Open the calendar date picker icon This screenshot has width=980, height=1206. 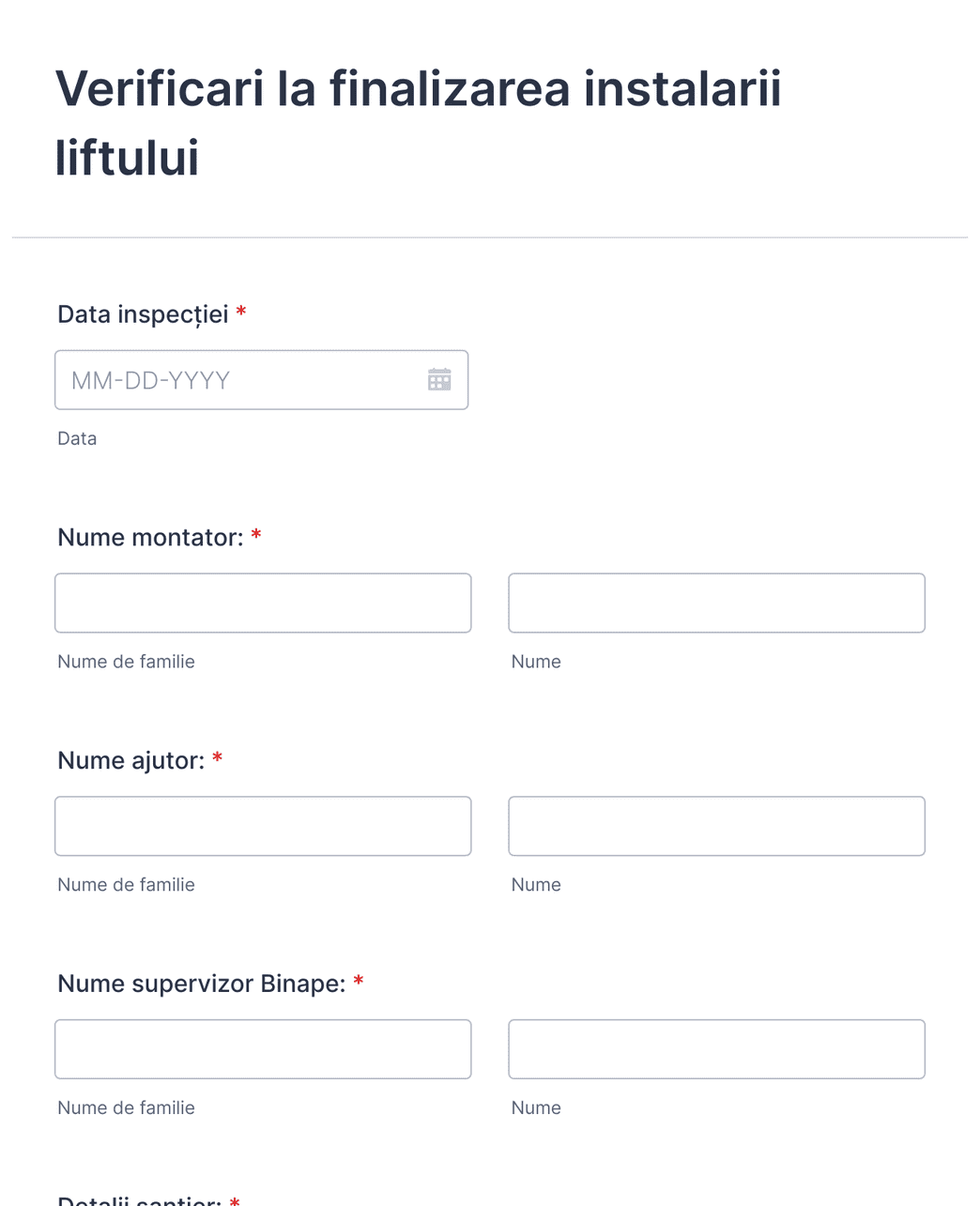pyautogui.click(x=438, y=379)
